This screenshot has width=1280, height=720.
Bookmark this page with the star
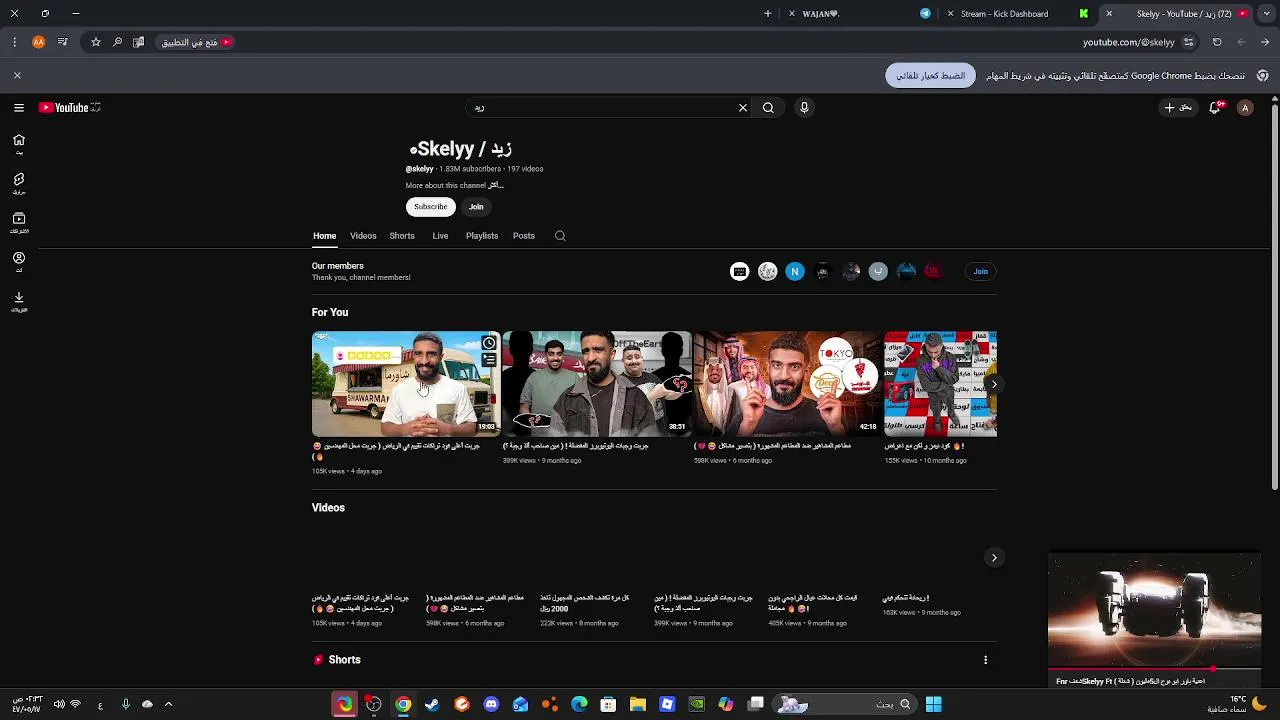click(x=96, y=42)
